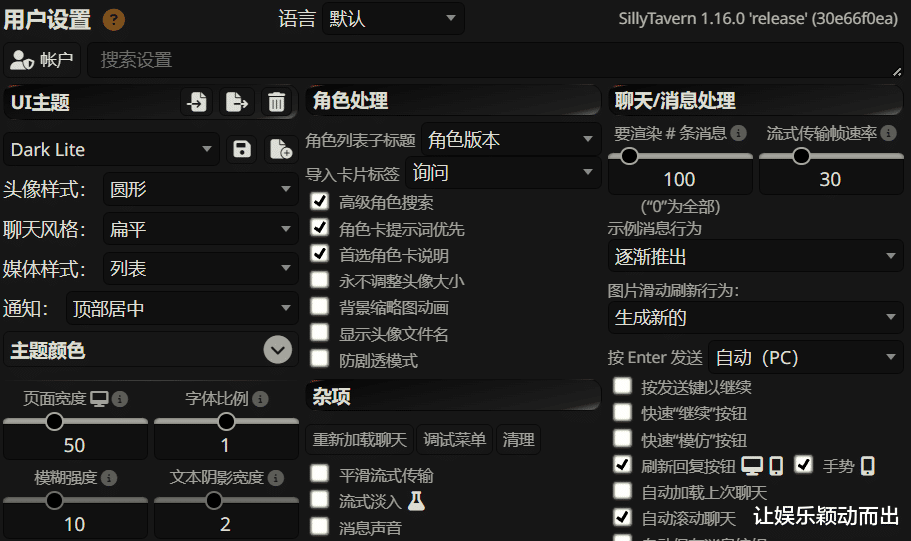The image size is (911, 541).
Task: Enable 流式淡入 checkbox
Action: click(x=320, y=500)
